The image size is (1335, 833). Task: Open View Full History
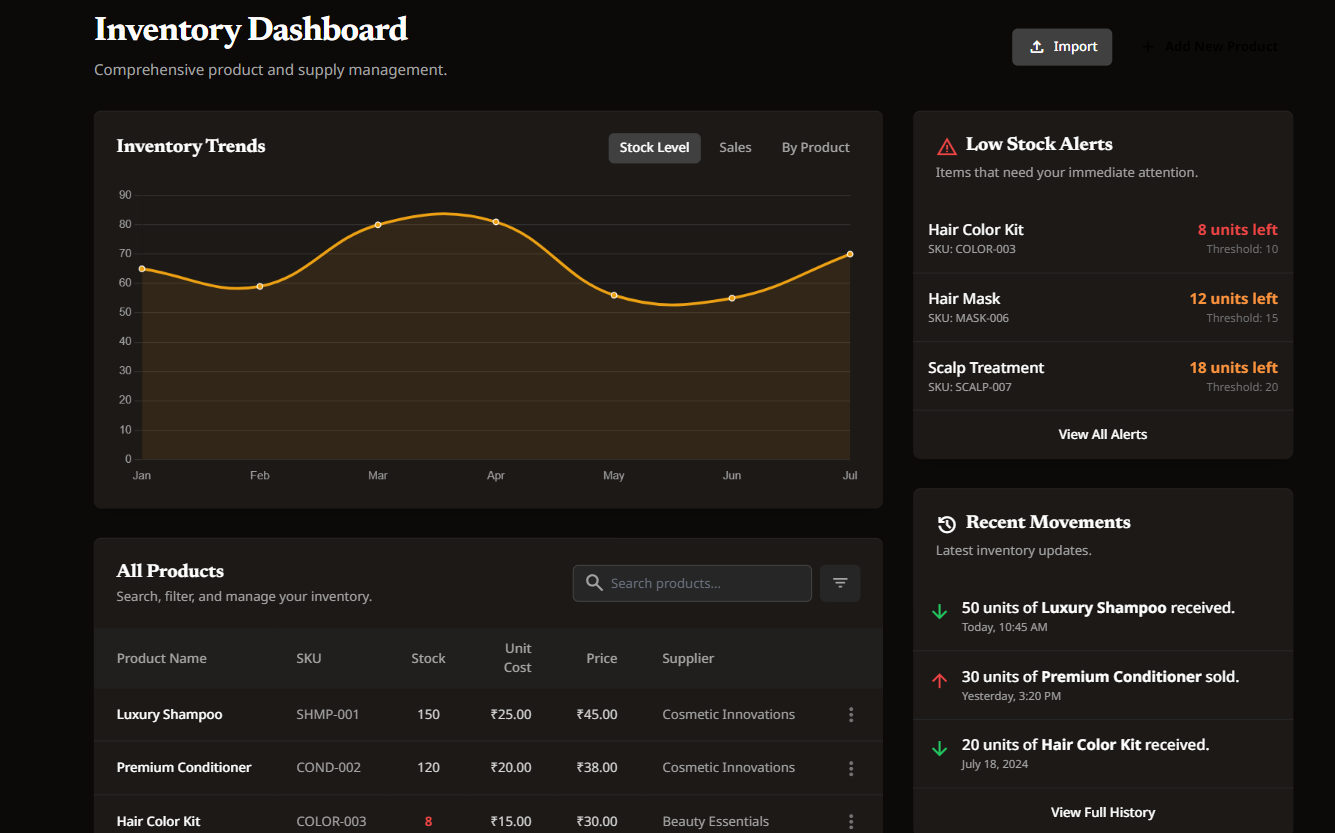click(x=1102, y=812)
